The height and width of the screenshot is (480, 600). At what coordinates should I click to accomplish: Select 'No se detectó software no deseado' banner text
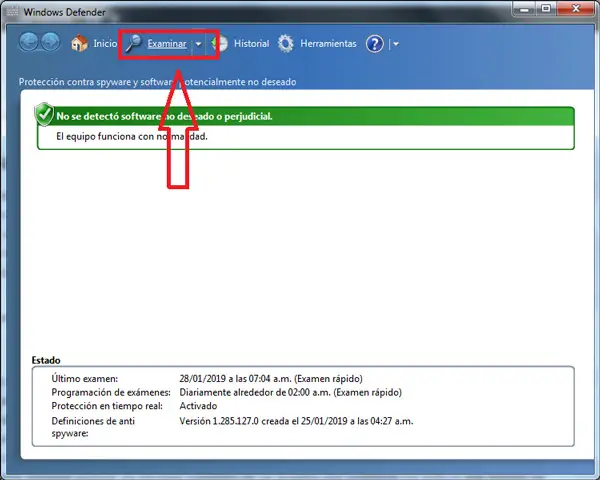[x=165, y=116]
